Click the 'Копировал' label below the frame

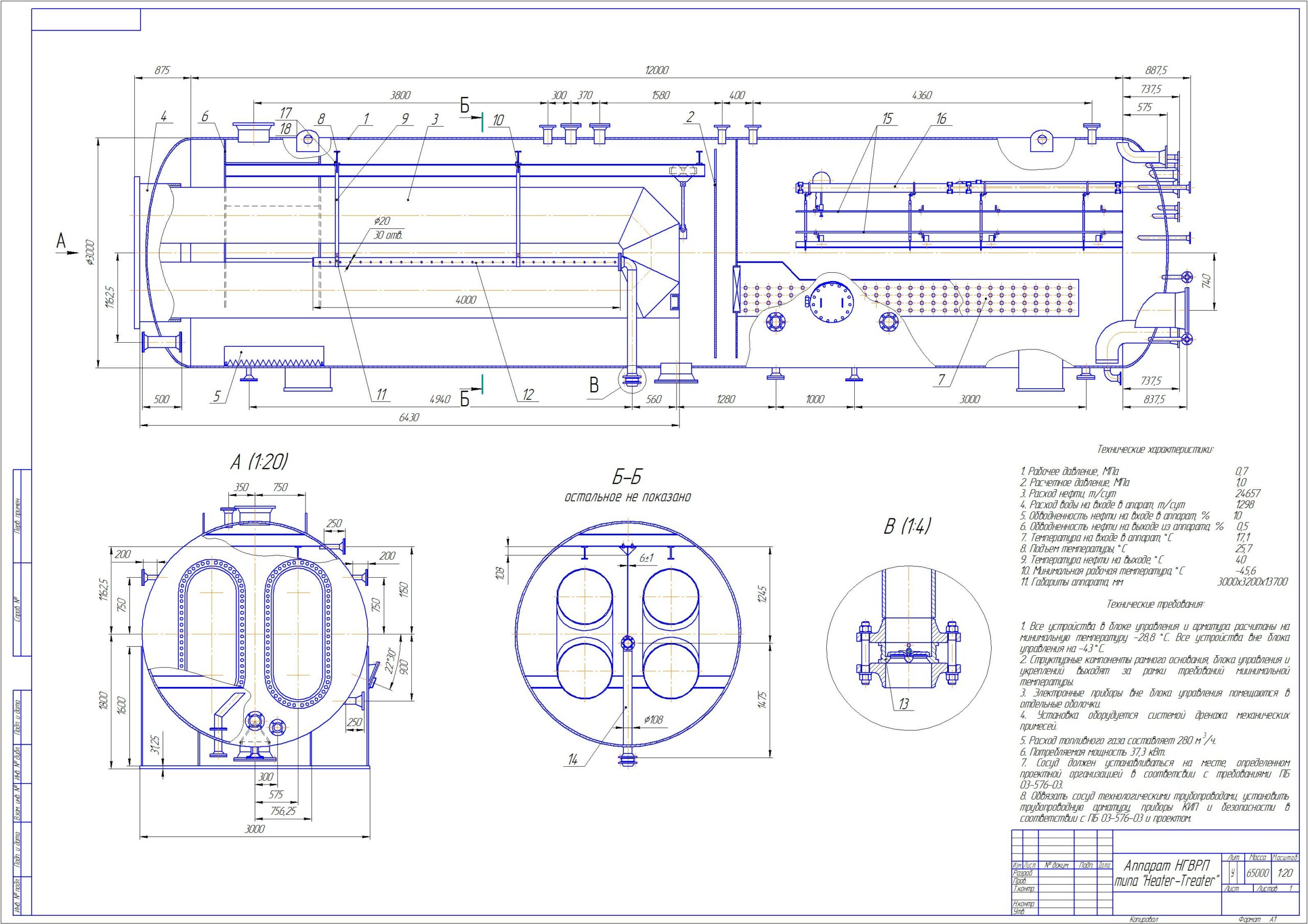click(1144, 919)
